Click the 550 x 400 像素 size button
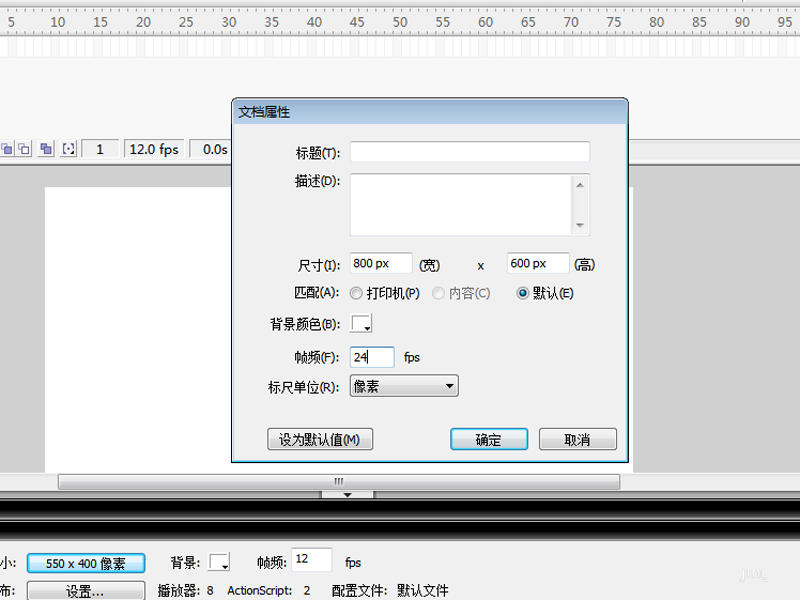This screenshot has height=600, width=800. (86, 563)
